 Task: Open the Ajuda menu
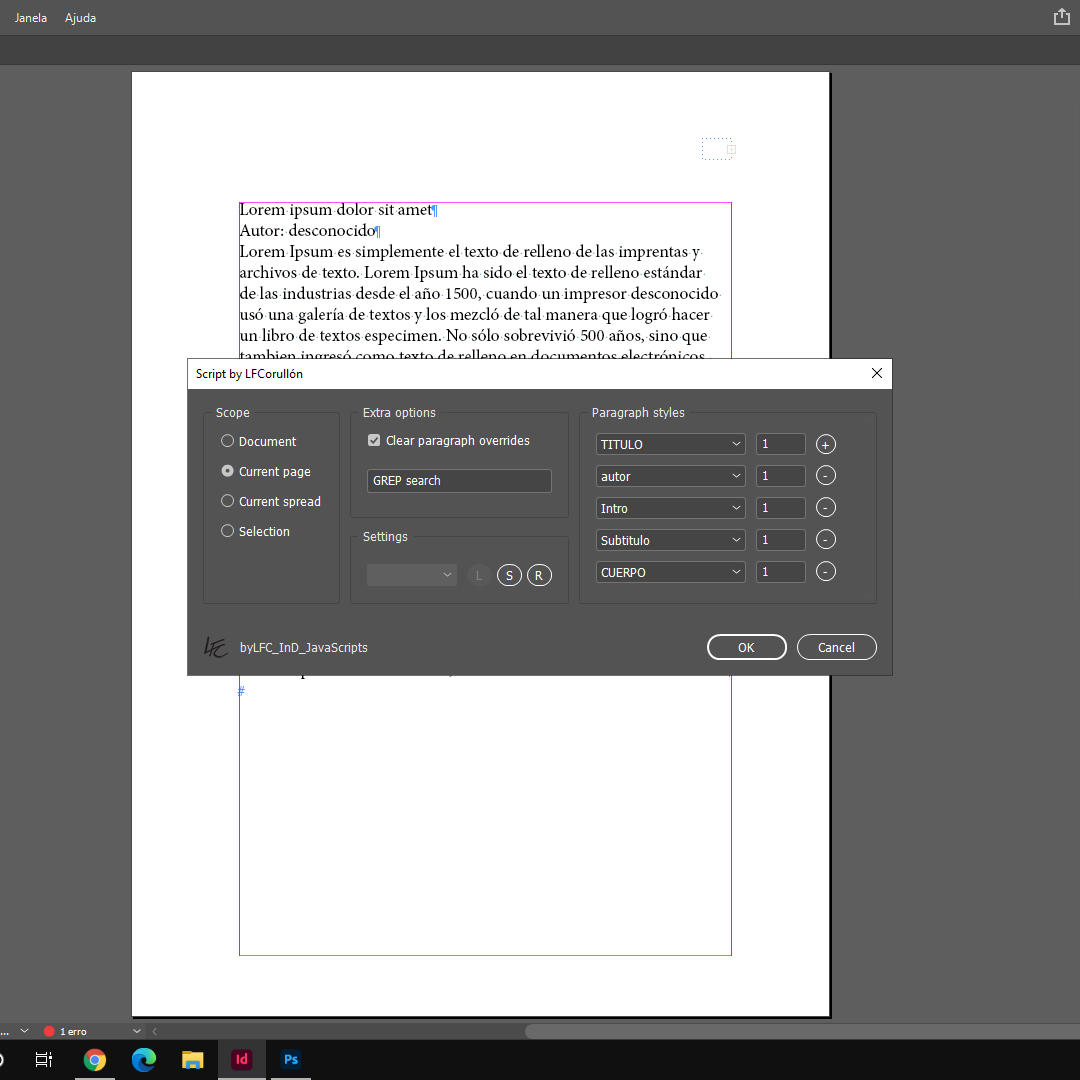(x=80, y=18)
